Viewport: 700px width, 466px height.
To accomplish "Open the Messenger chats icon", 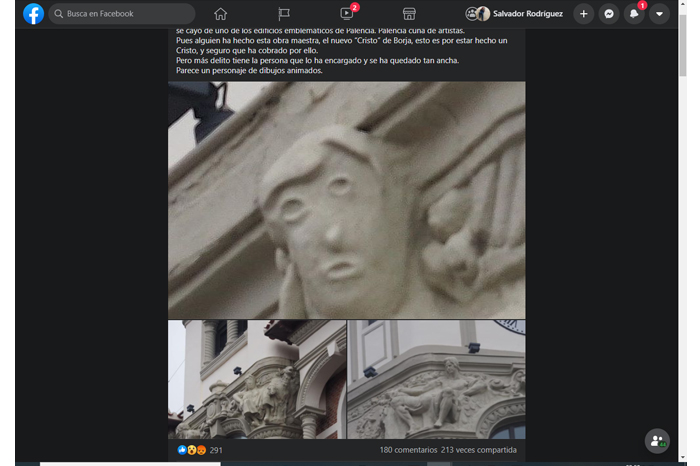I will (x=608, y=14).
